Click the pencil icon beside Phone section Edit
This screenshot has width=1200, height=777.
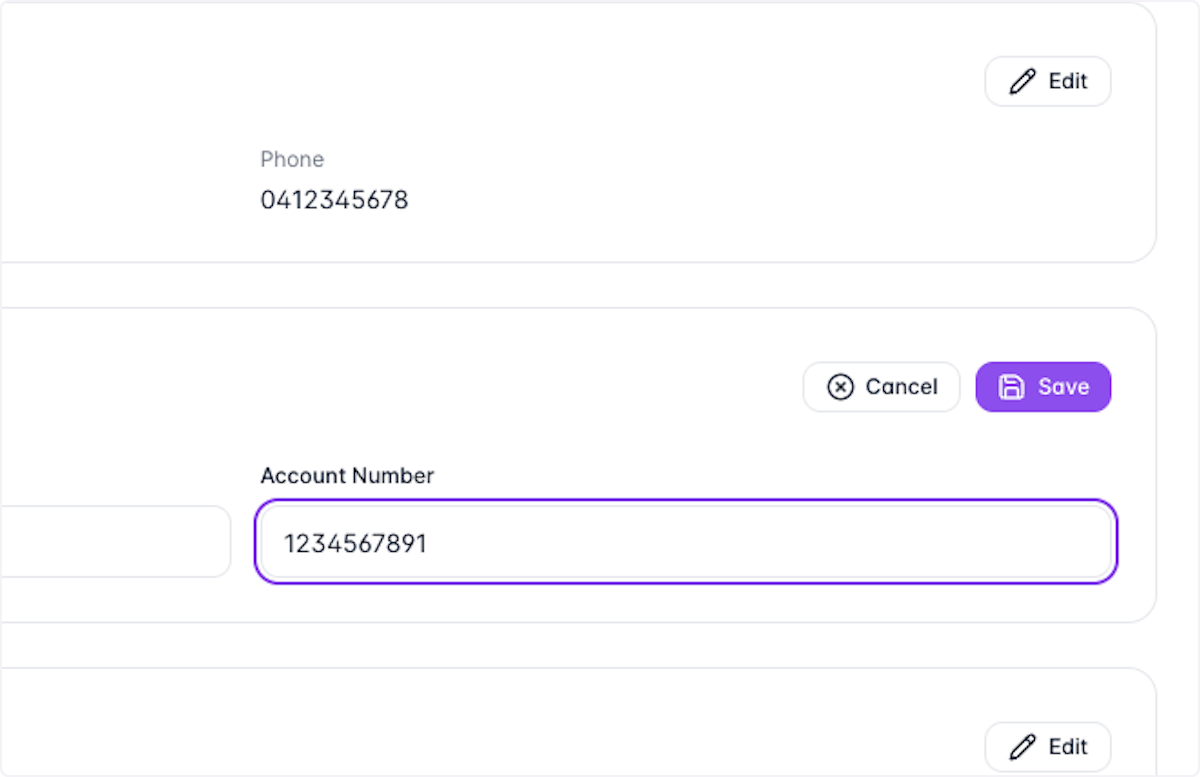1023,81
